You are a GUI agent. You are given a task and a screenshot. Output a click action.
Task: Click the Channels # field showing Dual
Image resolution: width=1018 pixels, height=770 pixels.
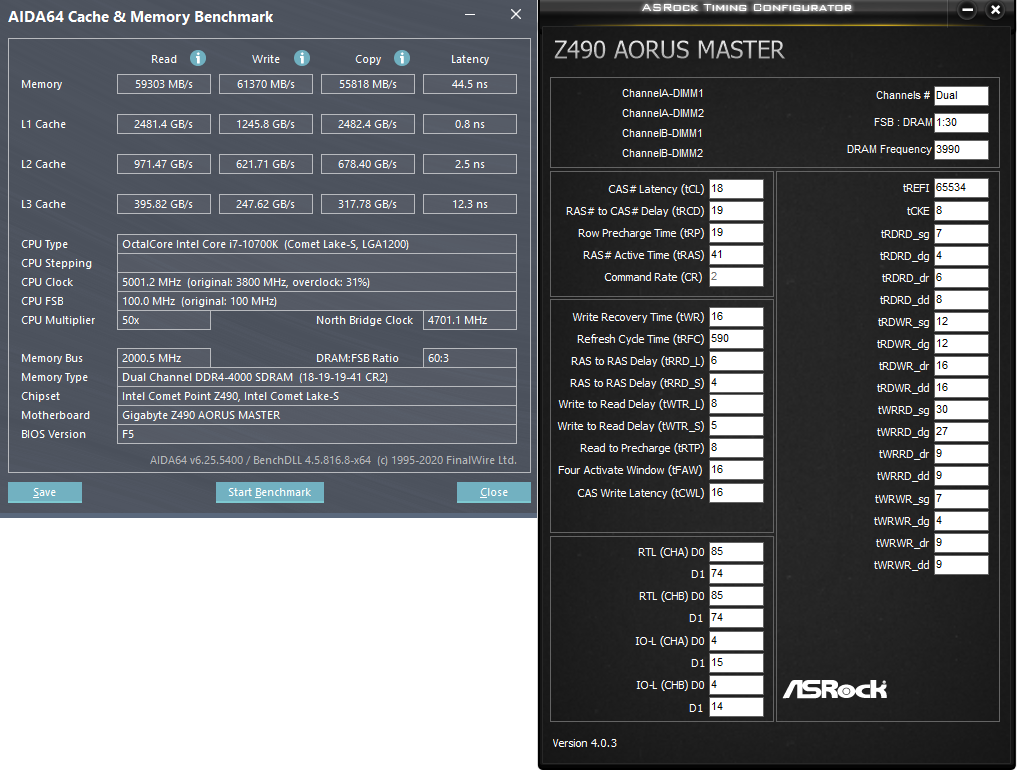961,95
